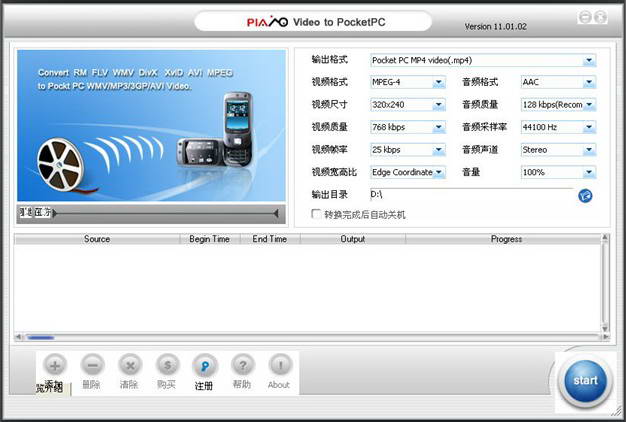Open the 768 kbps video quality dropdown
This screenshot has height=422, width=626.
pos(438,127)
